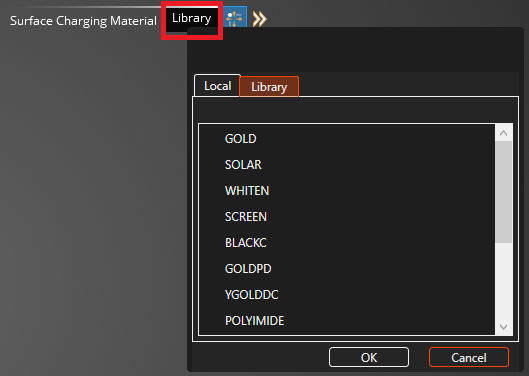529x376 pixels.
Task: Confirm selection with OK button
Action: point(369,357)
